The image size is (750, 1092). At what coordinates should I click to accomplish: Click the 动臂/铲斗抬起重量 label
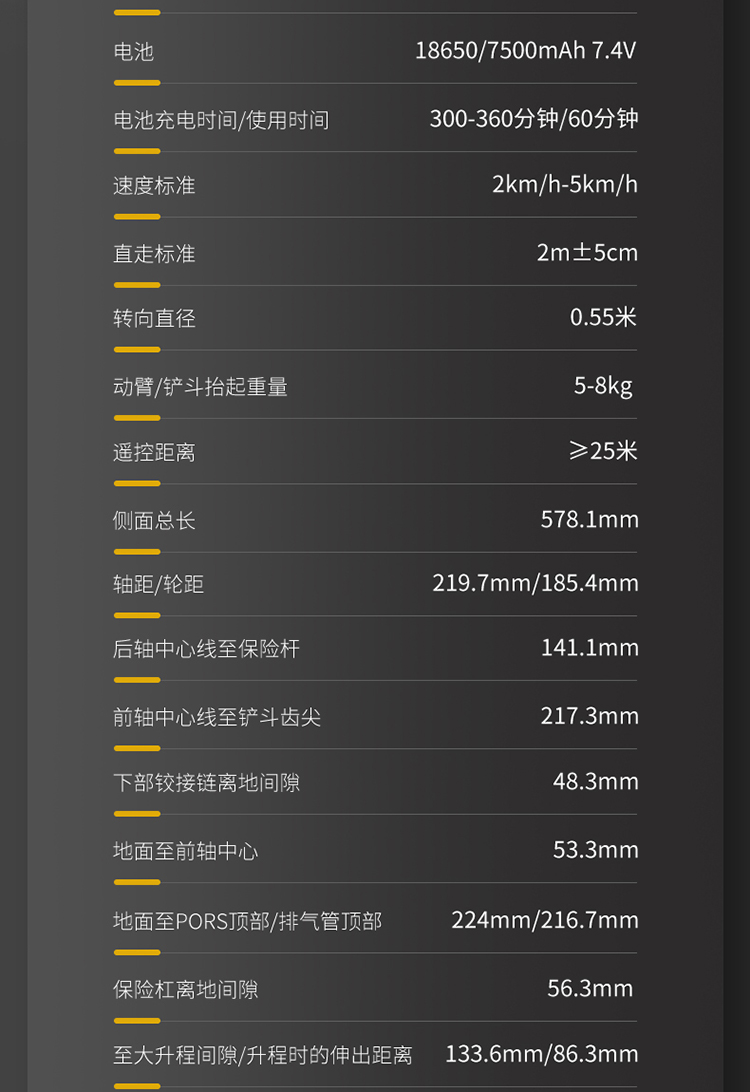pyautogui.click(x=200, y=387)
